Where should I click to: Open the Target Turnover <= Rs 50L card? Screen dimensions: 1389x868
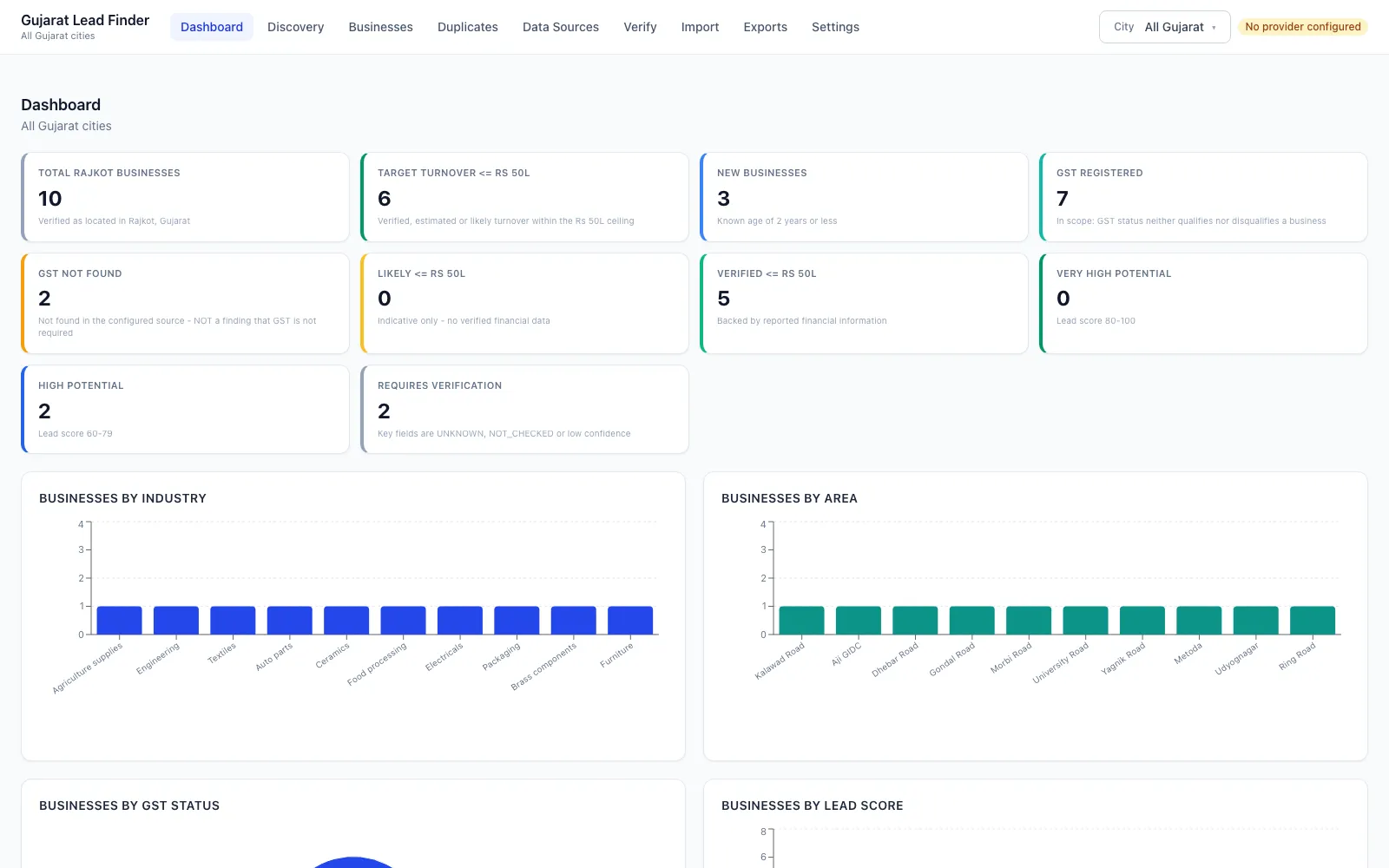[x=524, y=197]
